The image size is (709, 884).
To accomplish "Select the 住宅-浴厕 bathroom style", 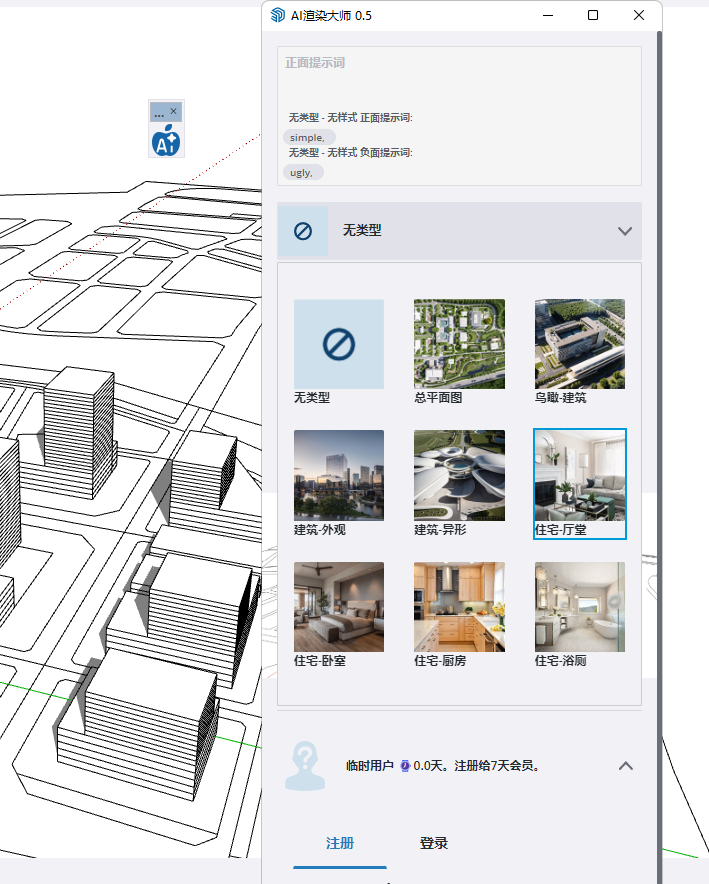I will point(580,607).
